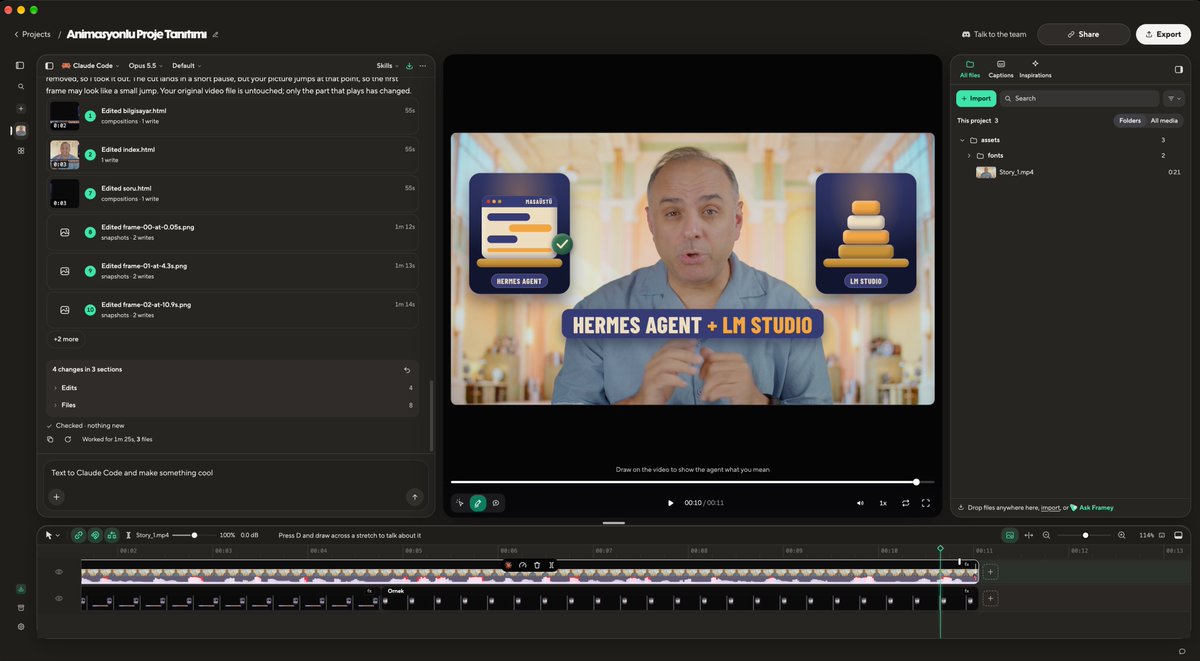Open the files filter dropdown
1200x661 pixels.
[x=1174, y=98]
